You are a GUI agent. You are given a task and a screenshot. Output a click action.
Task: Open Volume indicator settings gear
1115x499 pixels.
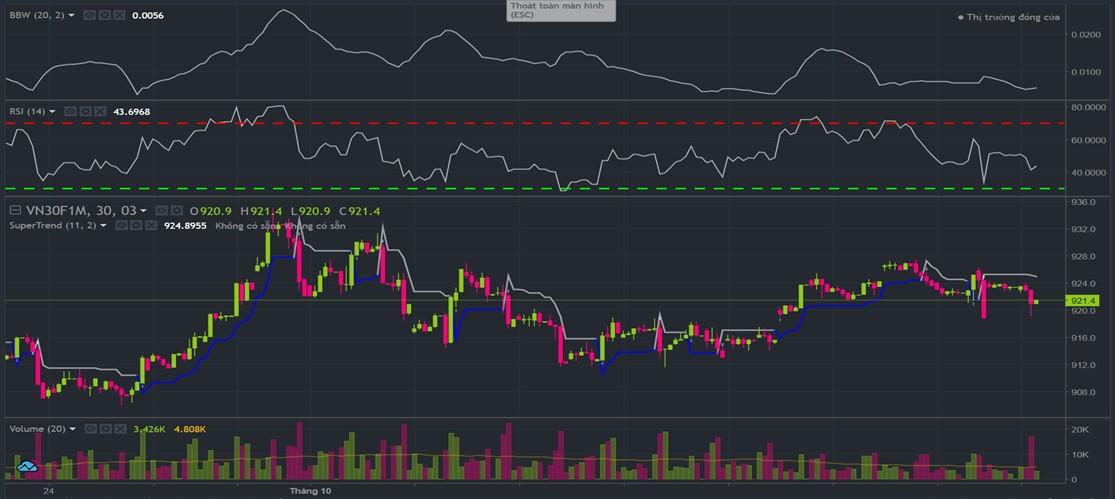click(105, 429)
